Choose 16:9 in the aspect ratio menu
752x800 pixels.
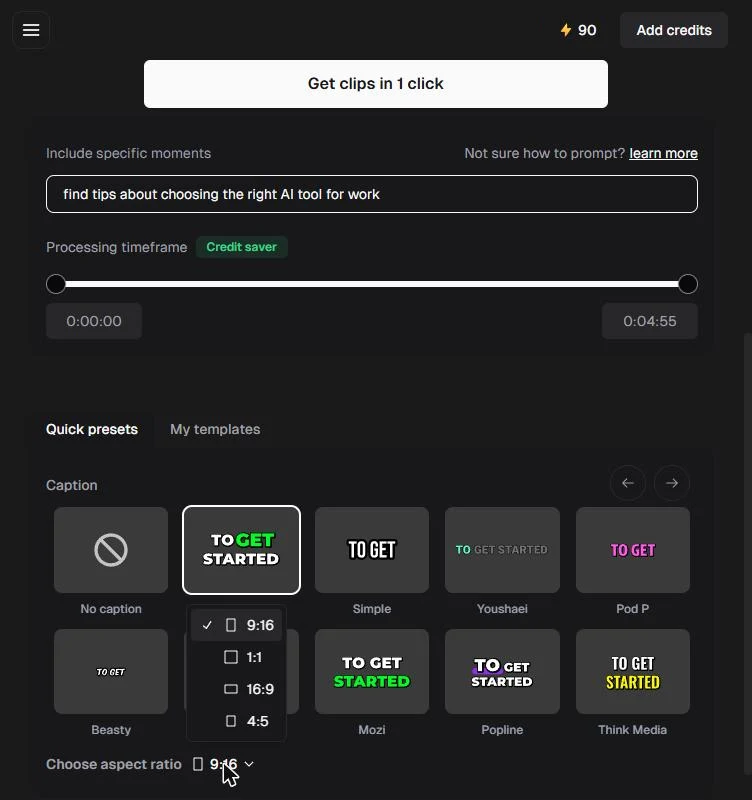point(236,689)
